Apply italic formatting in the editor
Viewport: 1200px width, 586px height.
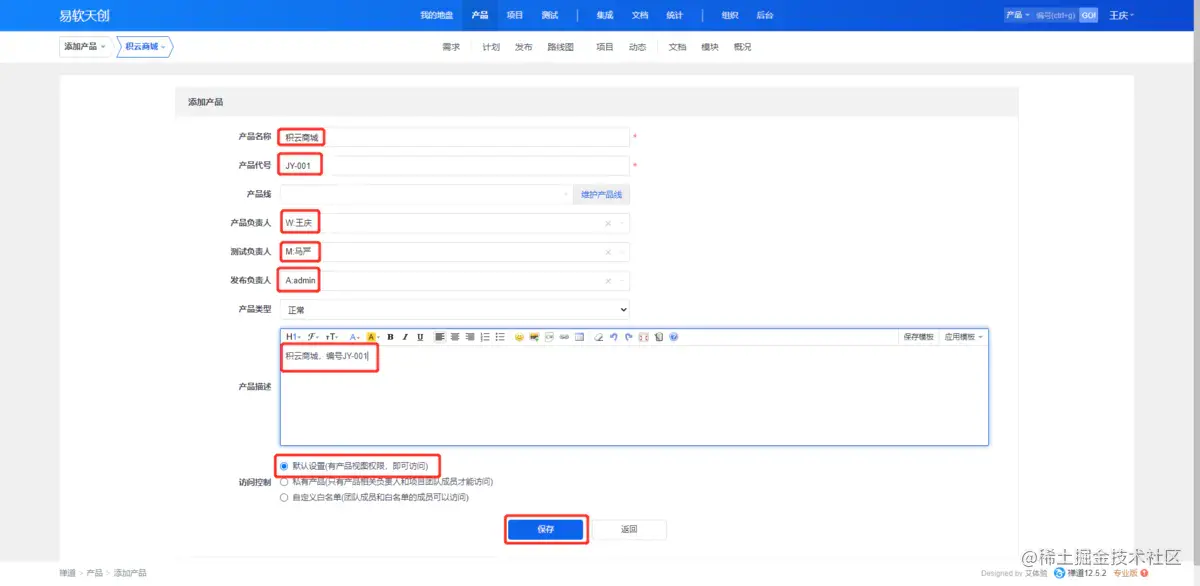pos(405,337)
